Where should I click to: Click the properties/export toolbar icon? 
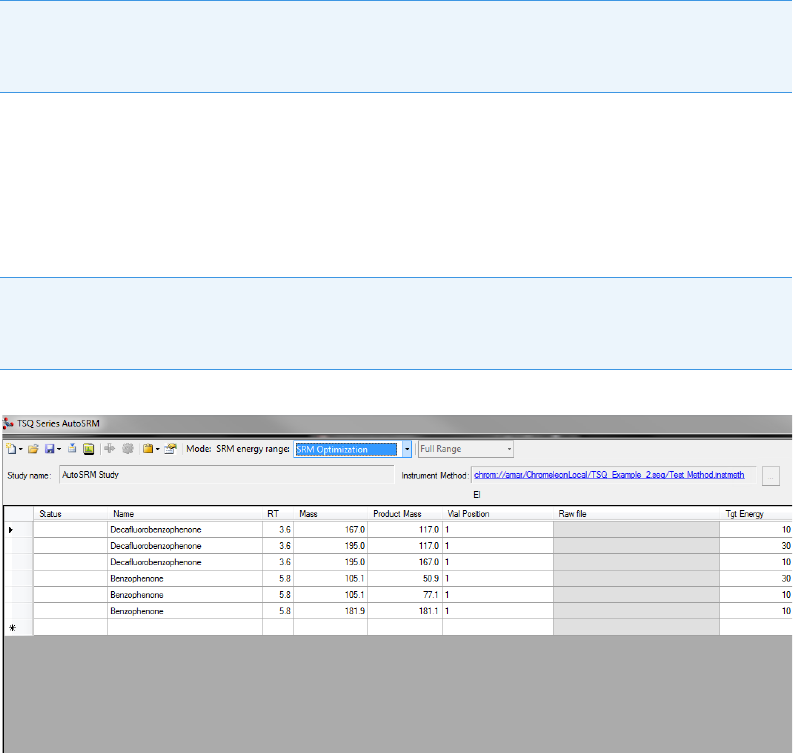click(x=171, y=449)
